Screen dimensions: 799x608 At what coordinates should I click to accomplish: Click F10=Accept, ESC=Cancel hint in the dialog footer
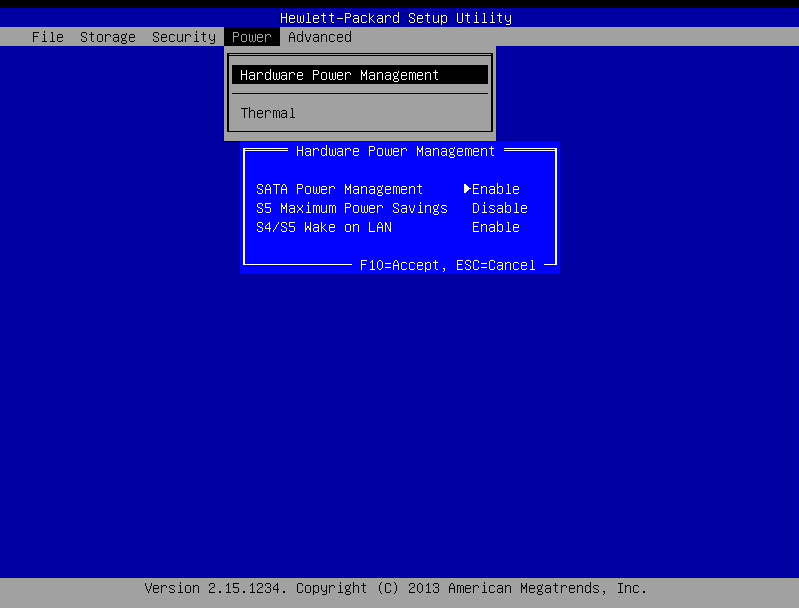click(x=447, y=265)
